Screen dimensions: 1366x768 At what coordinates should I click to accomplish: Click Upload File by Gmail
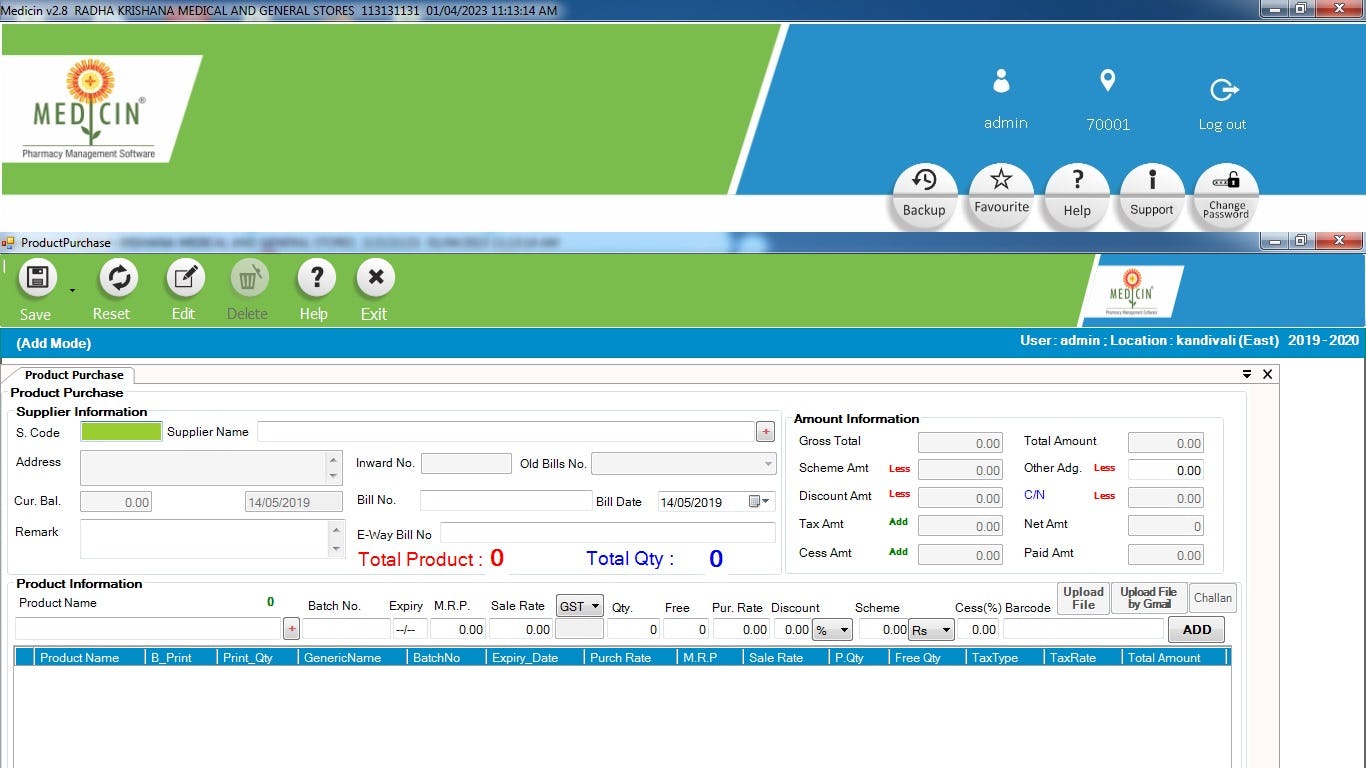click(x=1148, y=597)
